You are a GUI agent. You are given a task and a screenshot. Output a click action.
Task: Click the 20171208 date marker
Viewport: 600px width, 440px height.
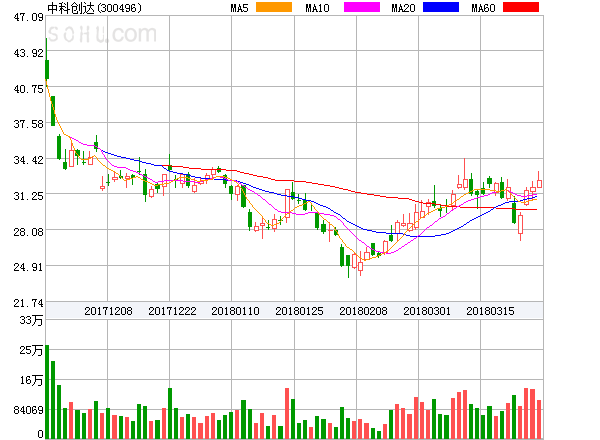click(108, 311)
